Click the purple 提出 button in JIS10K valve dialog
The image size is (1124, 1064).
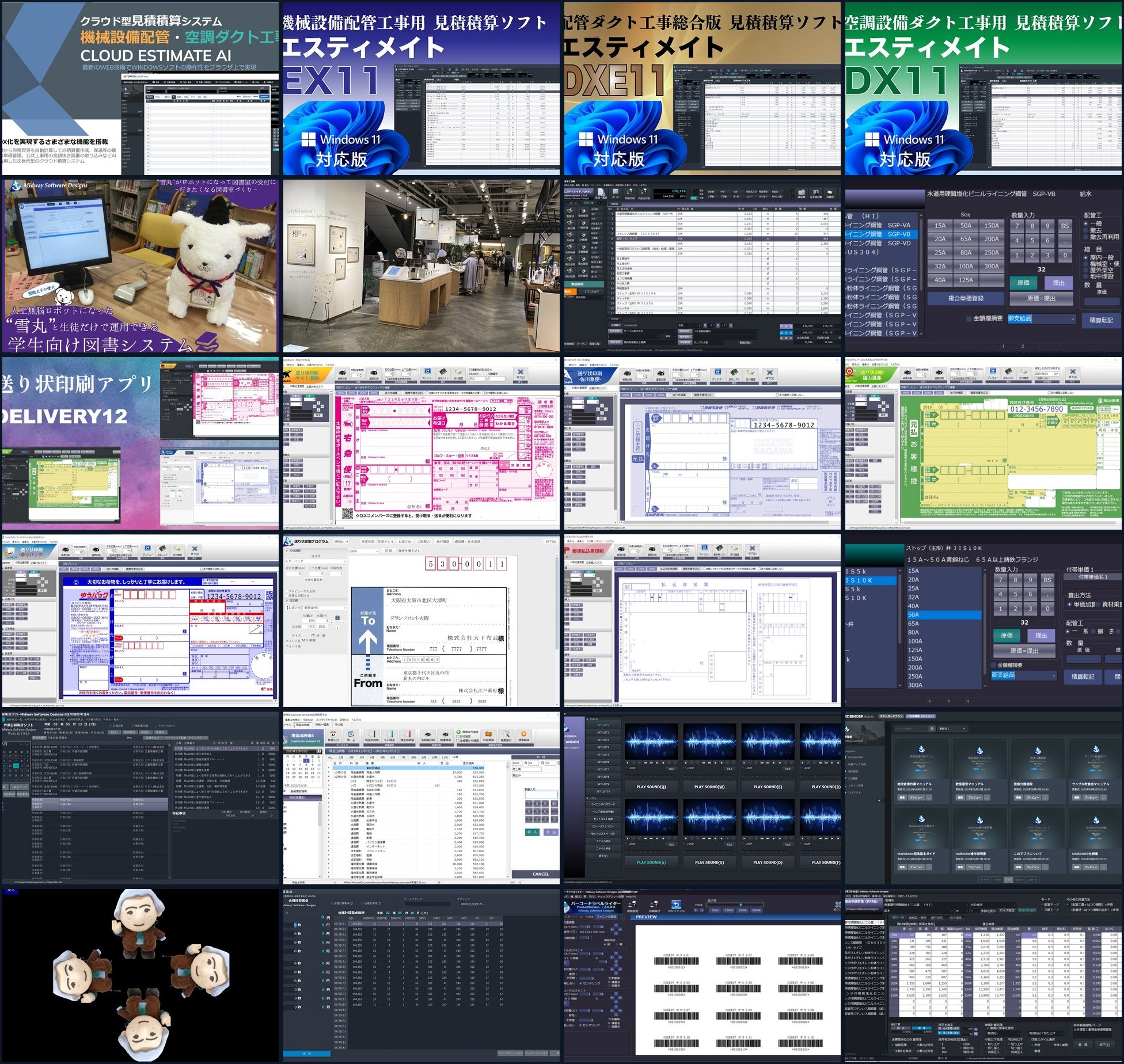coord(1042,635)
